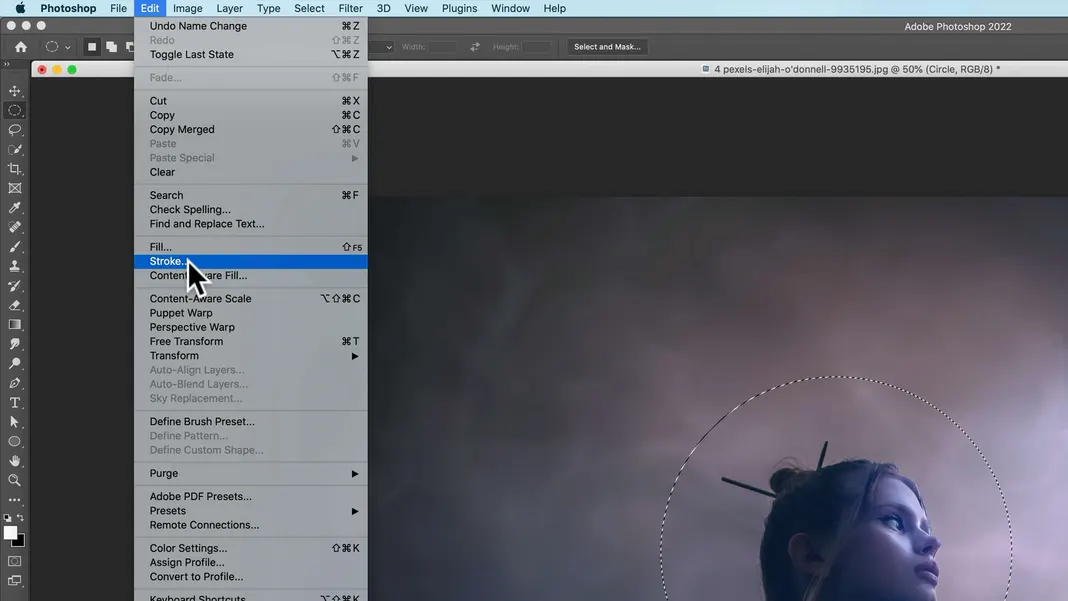The height and width of the screenshot is (601, 1068).
Task: Select the Brush tool
Action: point(14,247)
